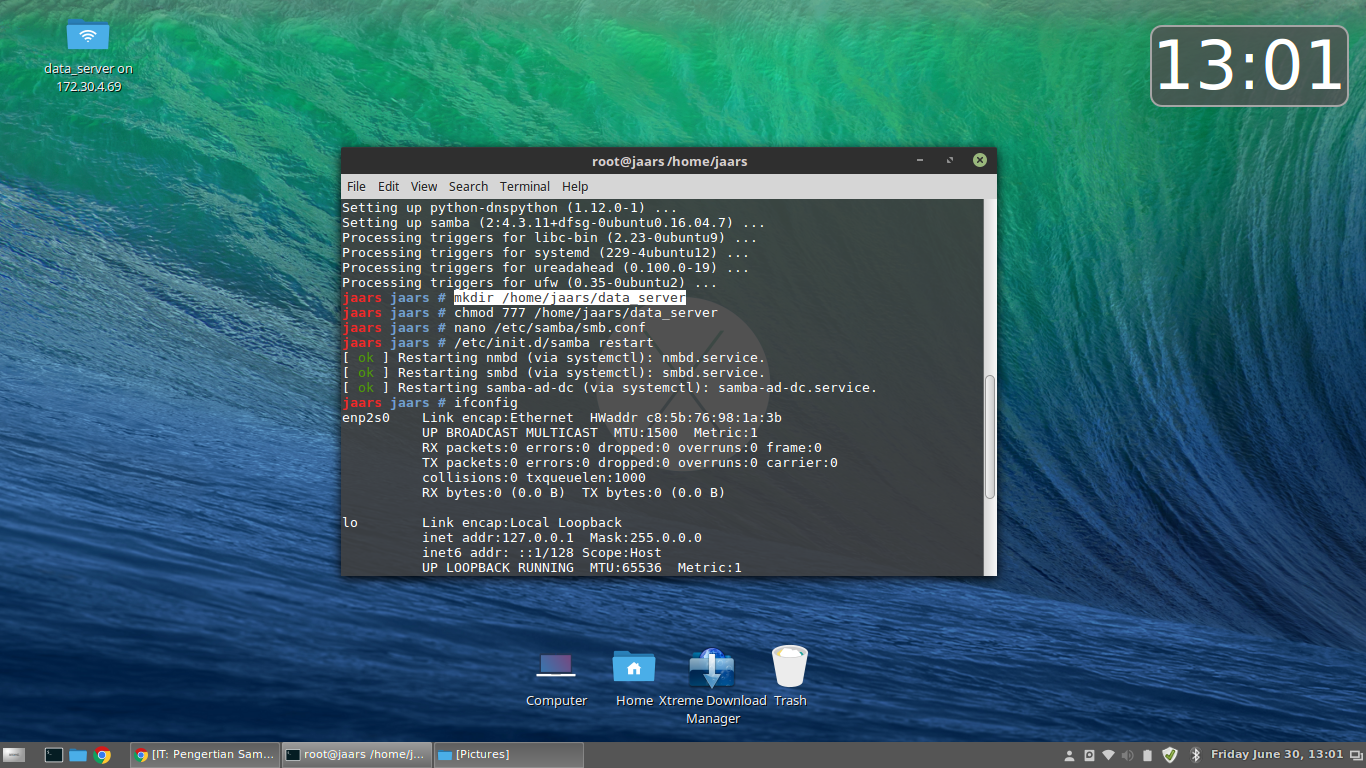Open file manager from panel launcher
Viewport: 1366px width, 768px height.
pyautogui.click(x=78, y=755)
